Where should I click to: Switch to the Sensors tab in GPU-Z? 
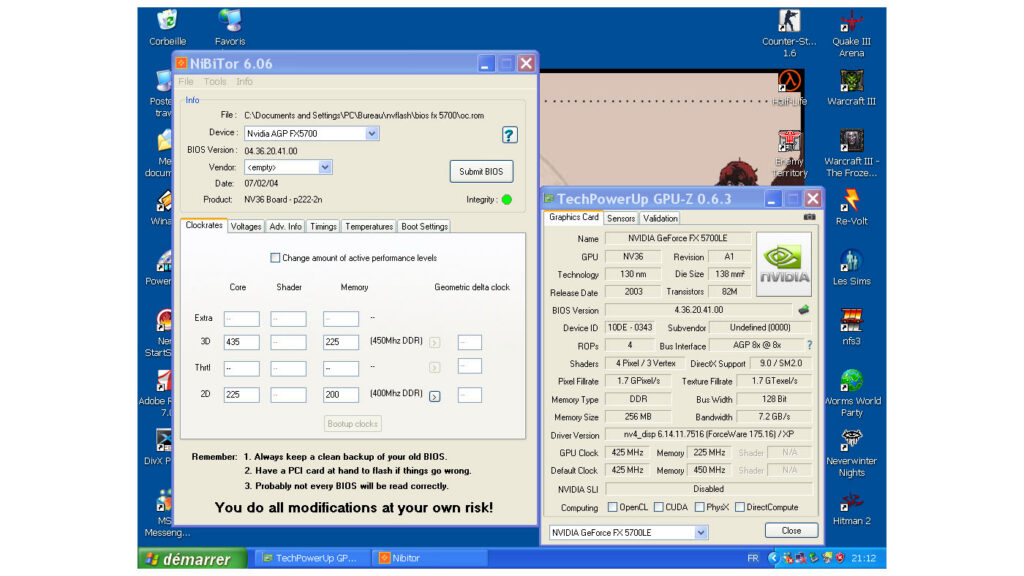tap(621, 218)
